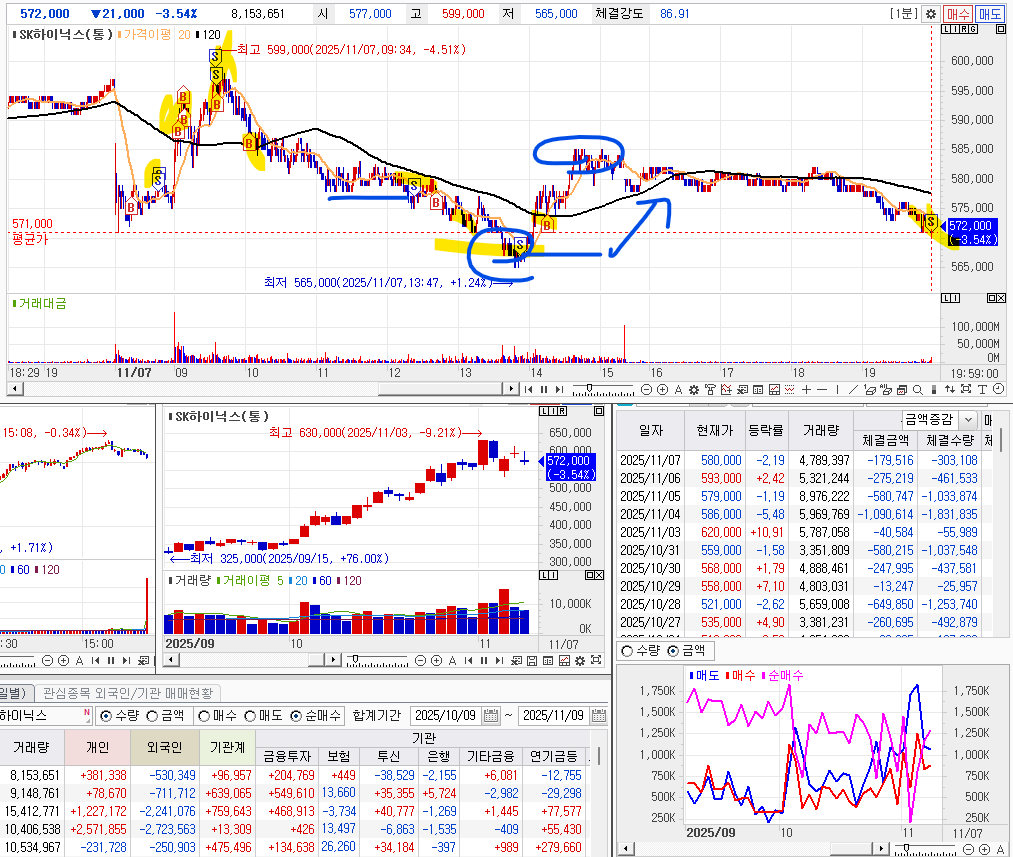1013x857 pixels.
Task: Click 개인 column header
Action: coord(98,748)
